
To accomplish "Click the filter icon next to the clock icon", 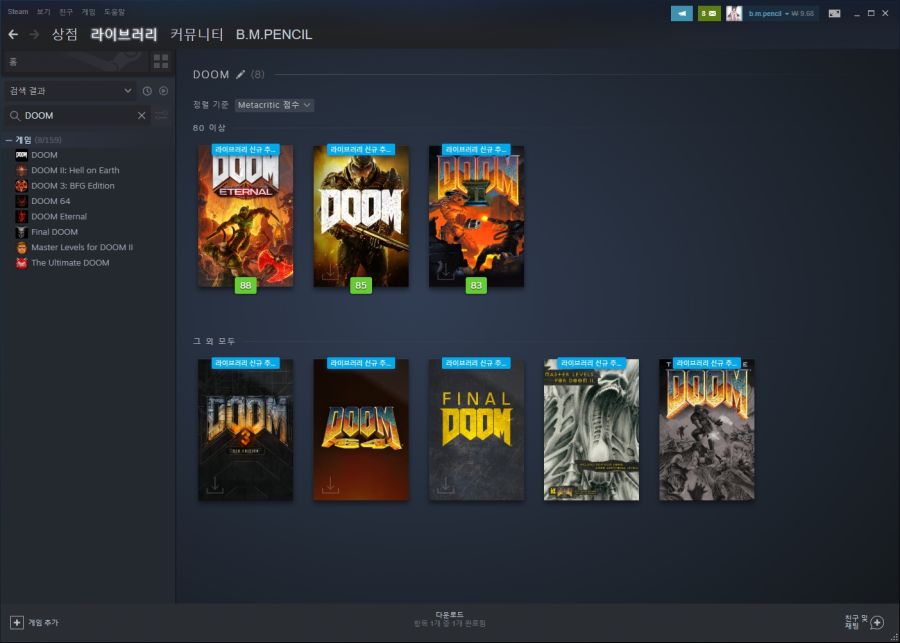I will (161, 90).
